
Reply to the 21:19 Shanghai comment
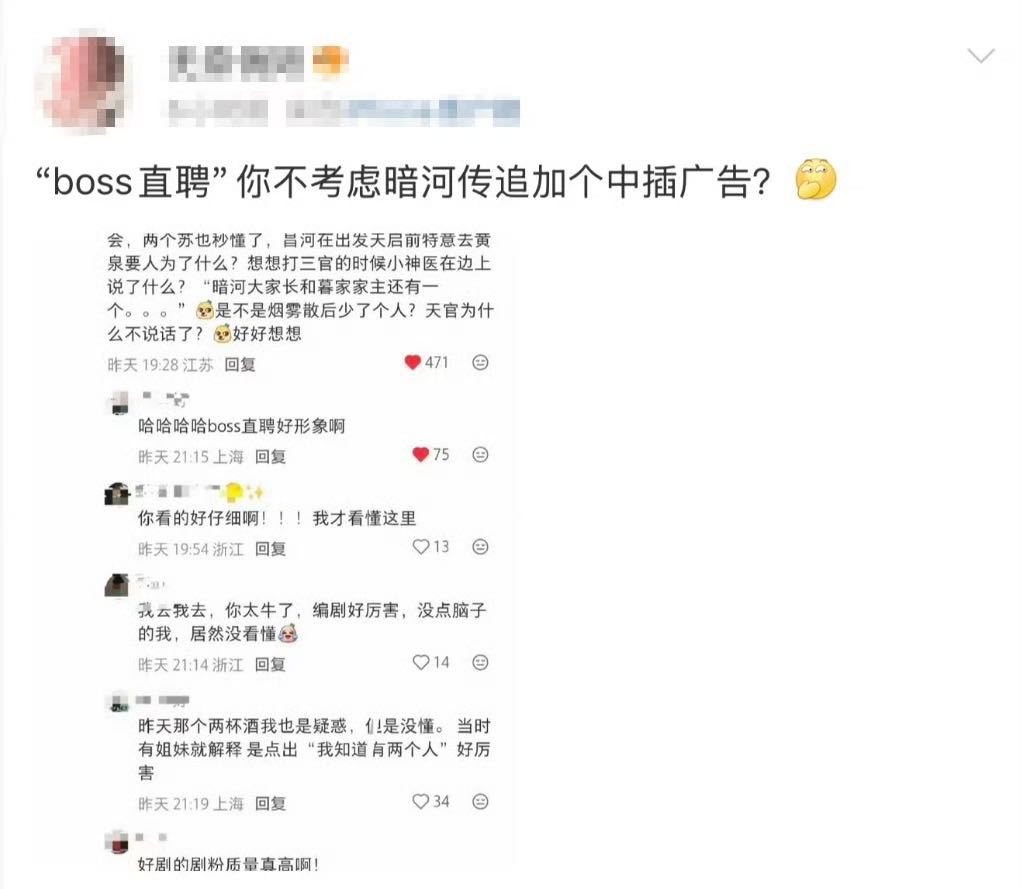click(270, 804)
